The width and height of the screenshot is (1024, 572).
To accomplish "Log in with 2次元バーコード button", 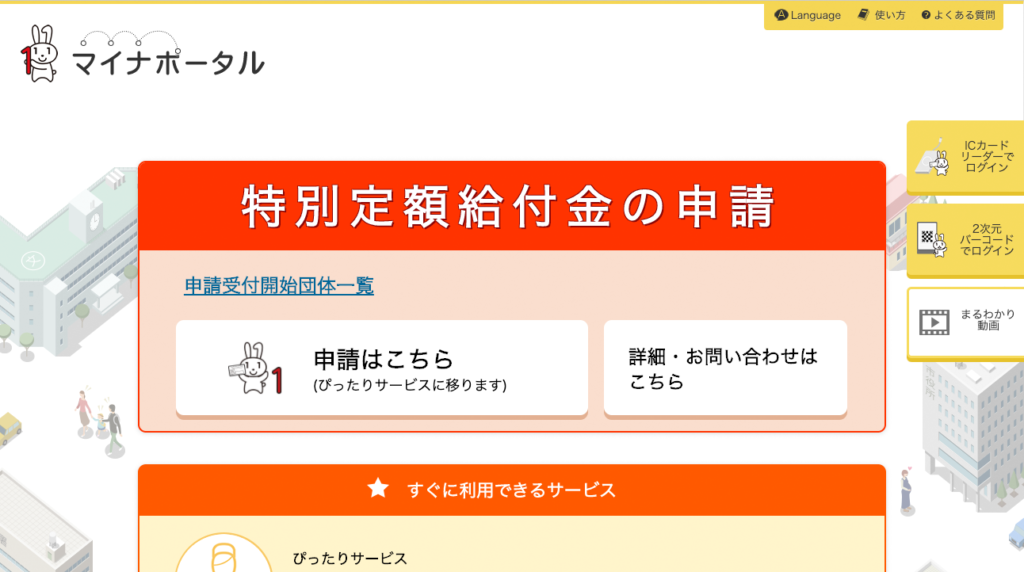I will click(965, 240).
